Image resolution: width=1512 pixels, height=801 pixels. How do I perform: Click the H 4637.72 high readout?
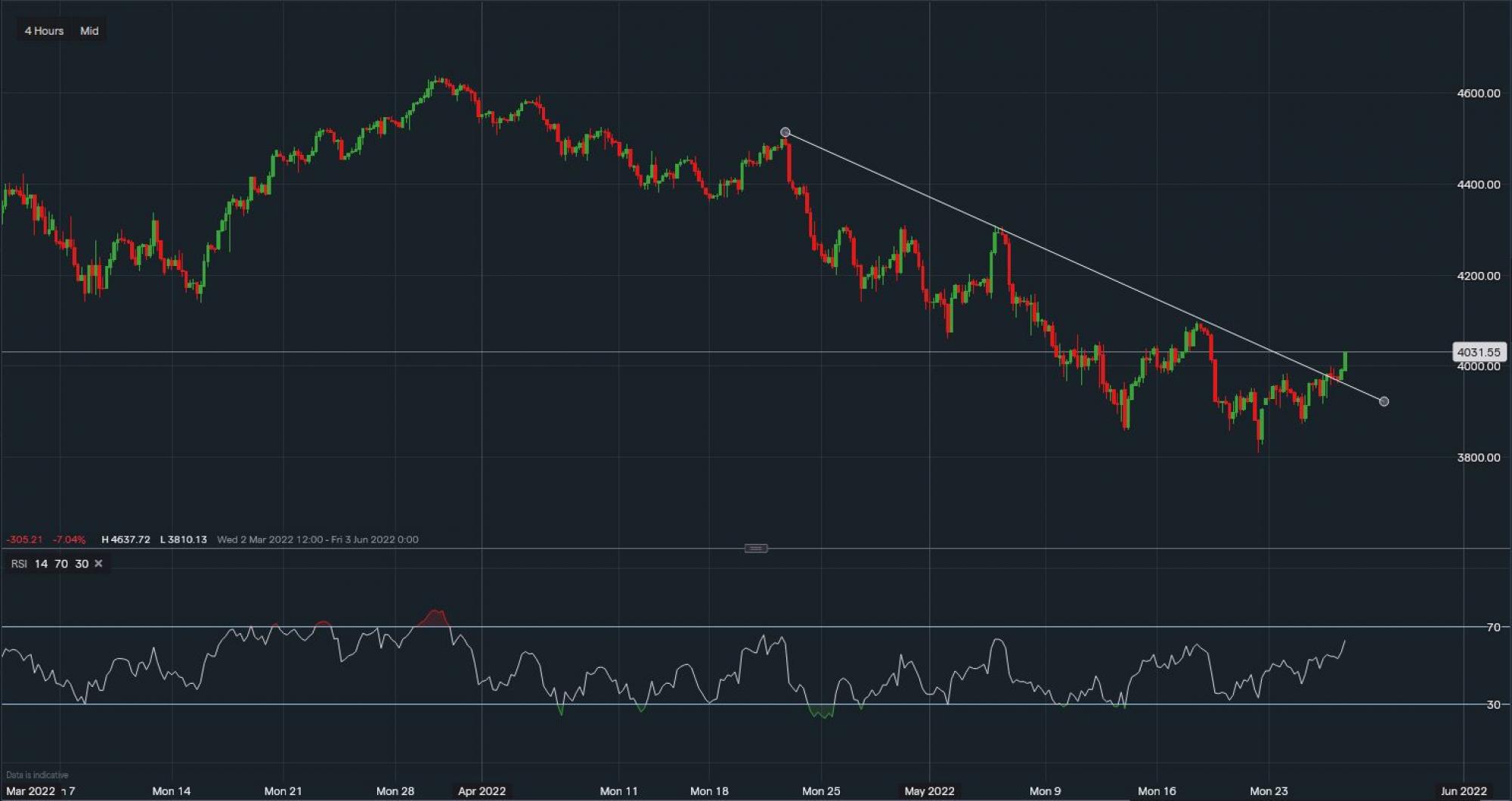click(x=125, y=540)
